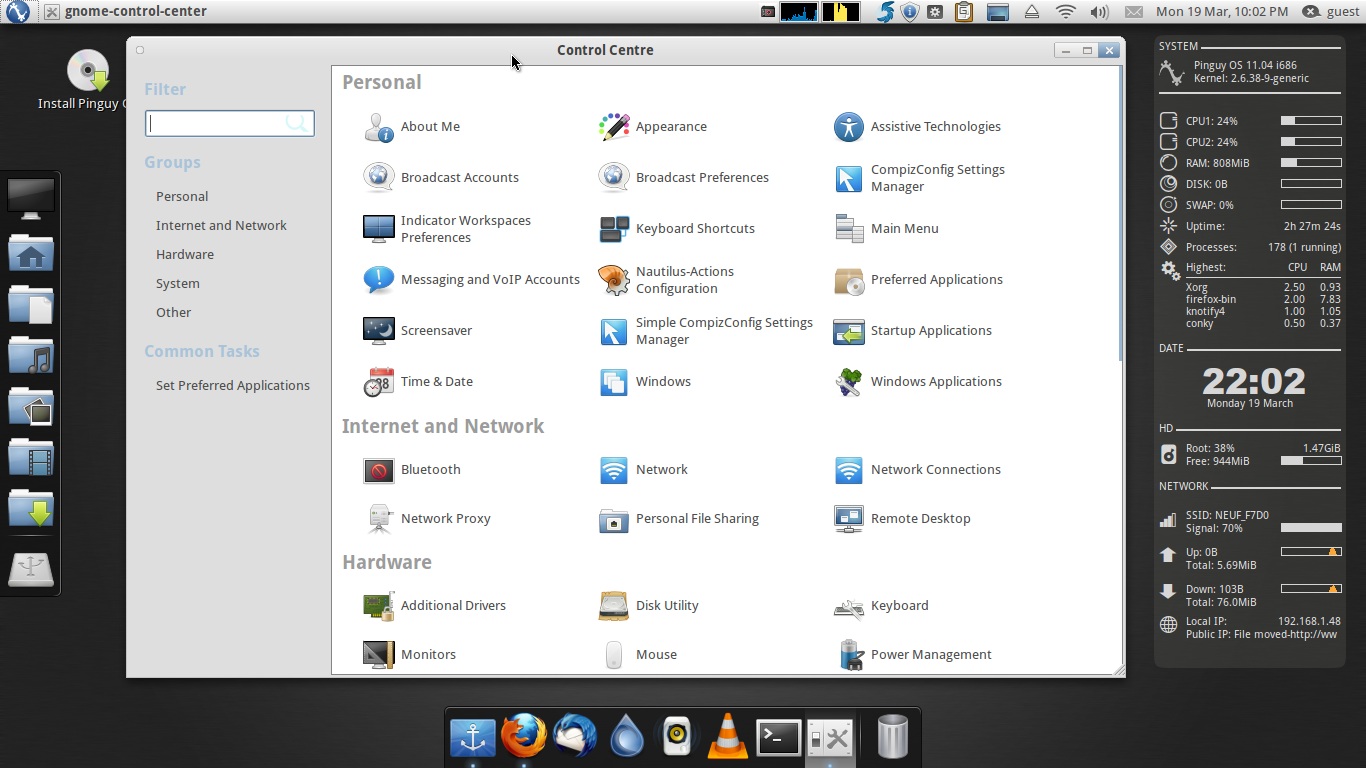
Task: Jump to the Hardware group
Action: 185,254
